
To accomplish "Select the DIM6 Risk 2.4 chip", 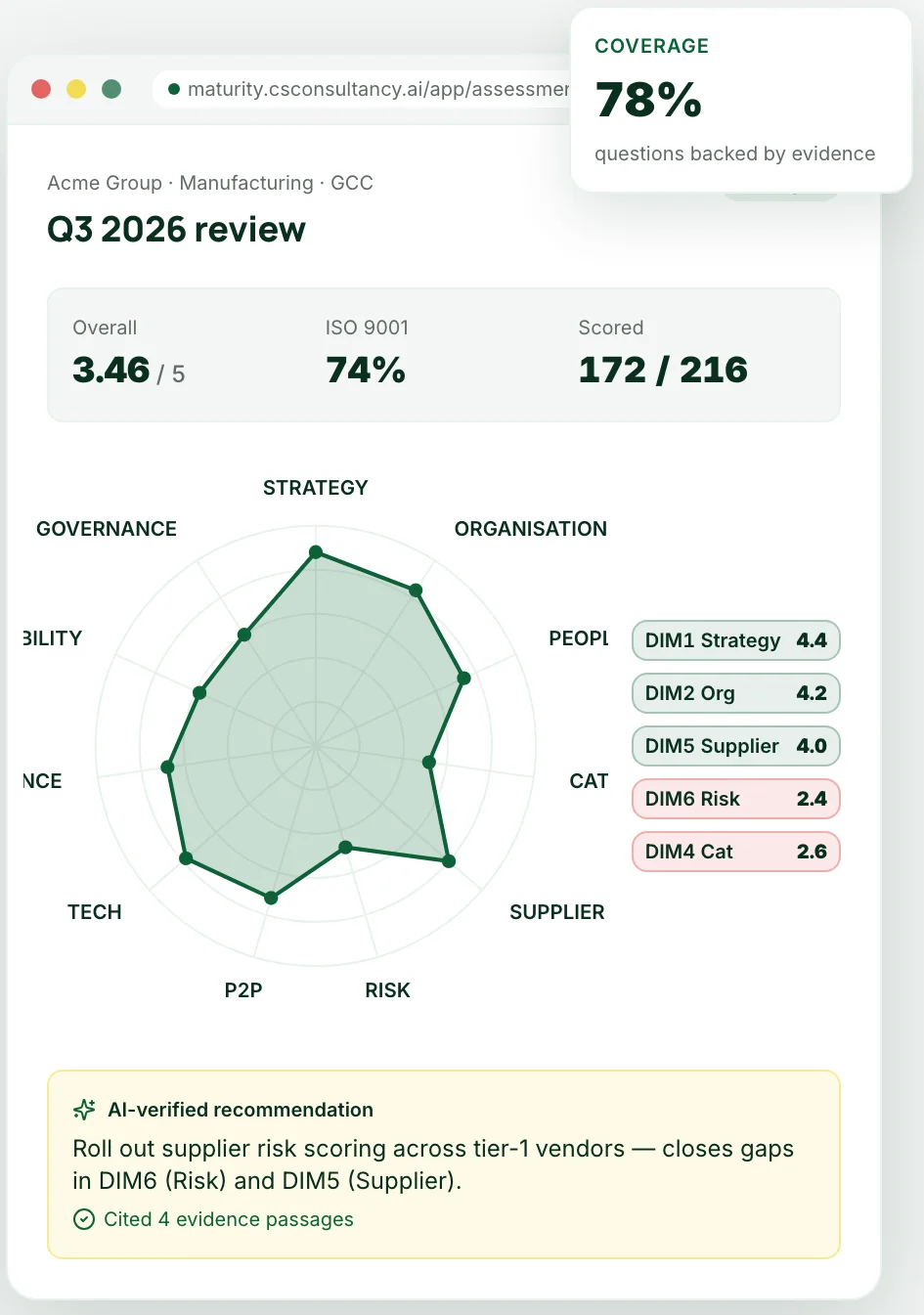I will coord(736,799).
